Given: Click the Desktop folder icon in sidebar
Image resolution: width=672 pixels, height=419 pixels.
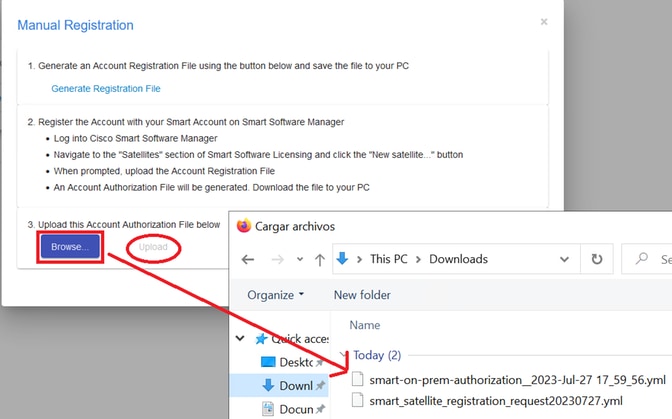Looking at the screenshot, I should (x=268, y=362).
